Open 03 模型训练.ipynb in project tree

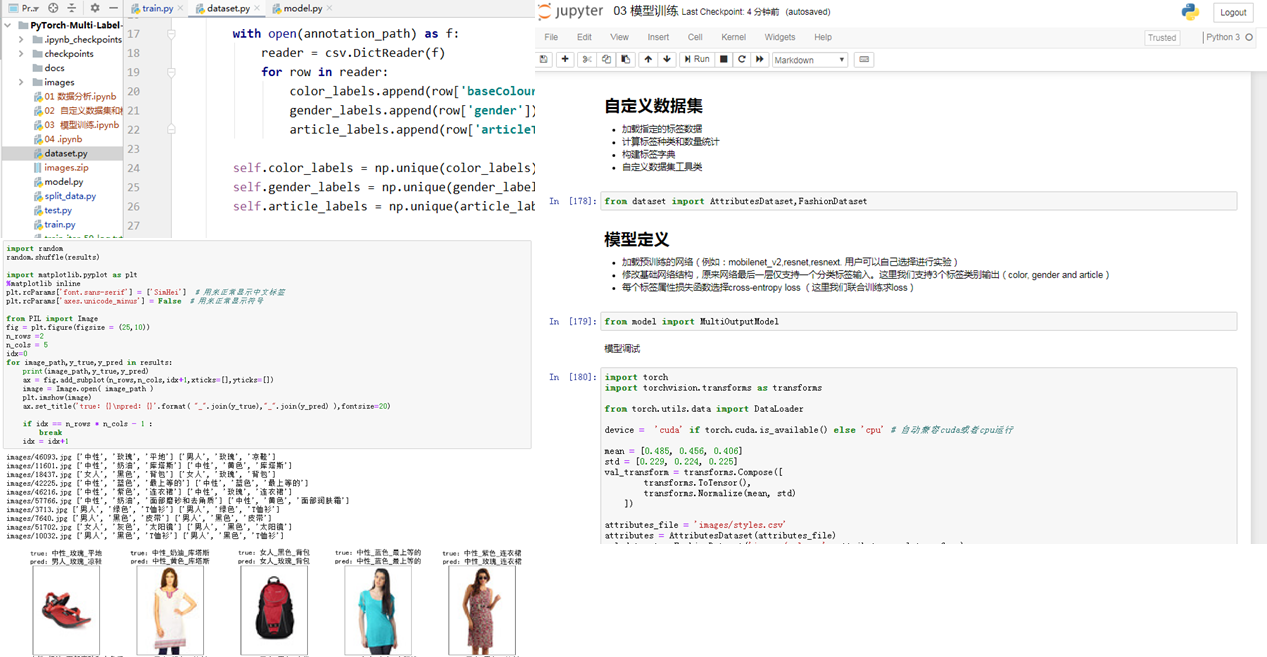(77, 125)
